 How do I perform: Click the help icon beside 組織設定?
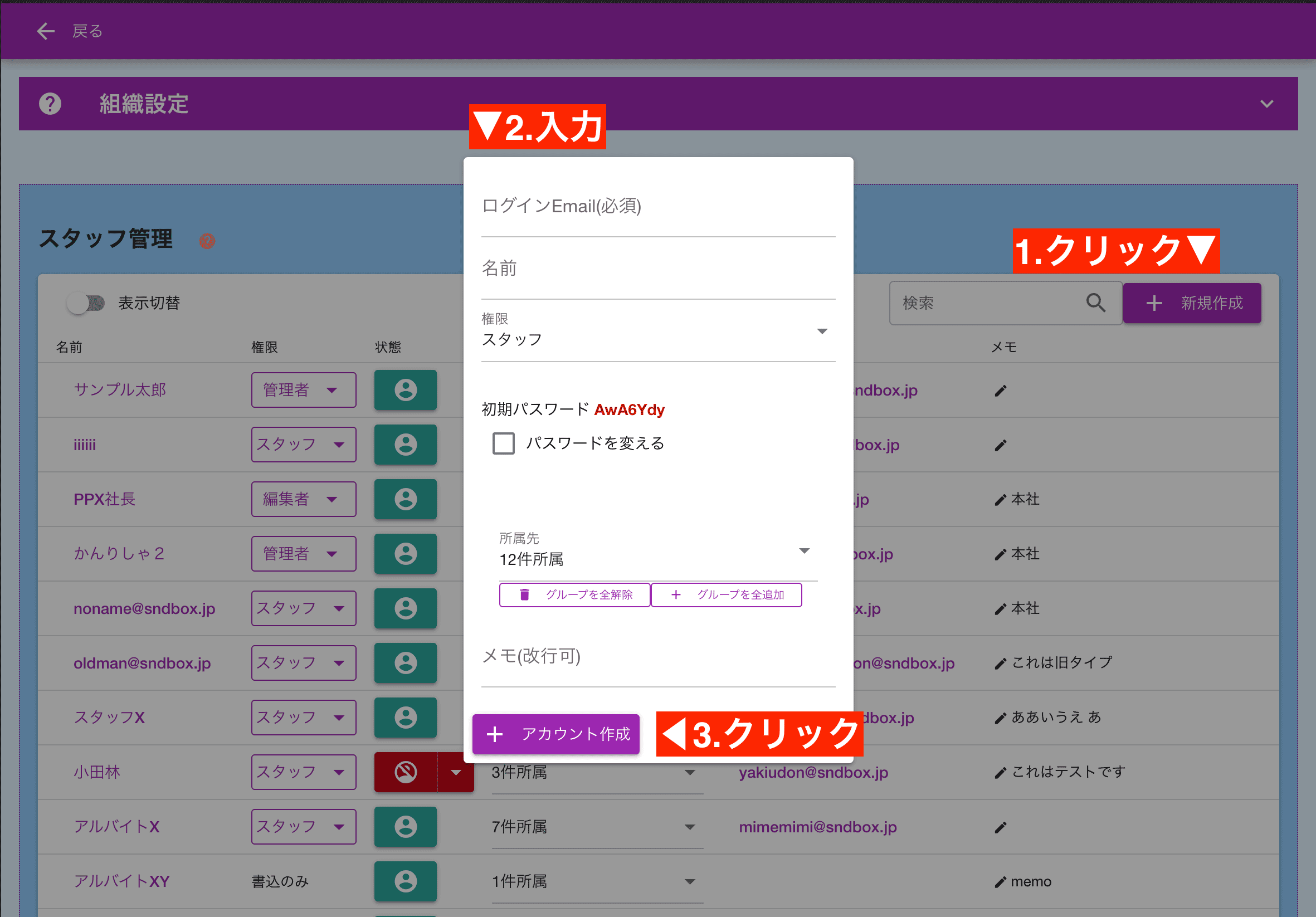pyautogui.click(x=50, y=104)
